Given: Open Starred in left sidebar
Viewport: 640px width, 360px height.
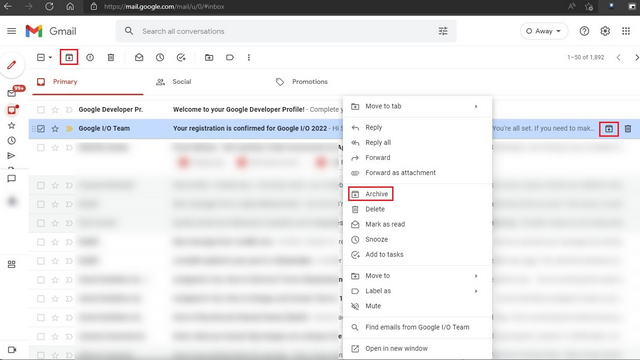Looking at the screenshot, I should click(11, 125).
